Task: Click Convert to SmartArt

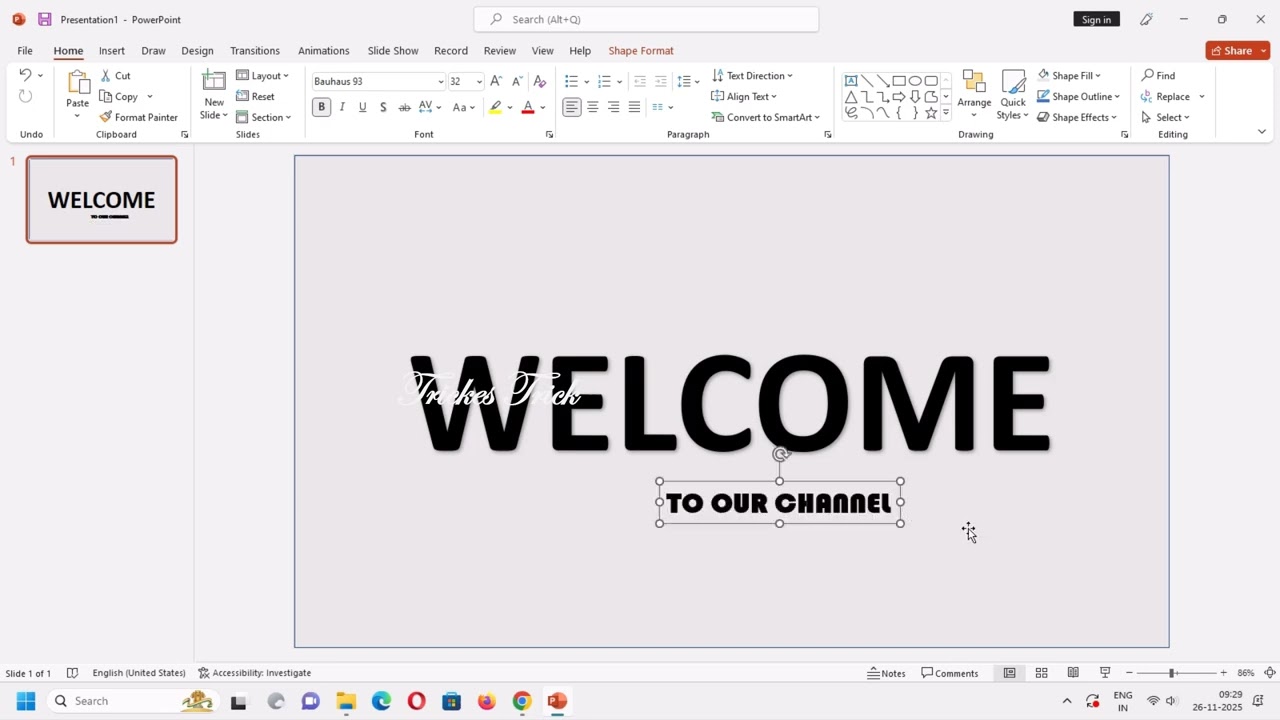Action: pos(765,117)
